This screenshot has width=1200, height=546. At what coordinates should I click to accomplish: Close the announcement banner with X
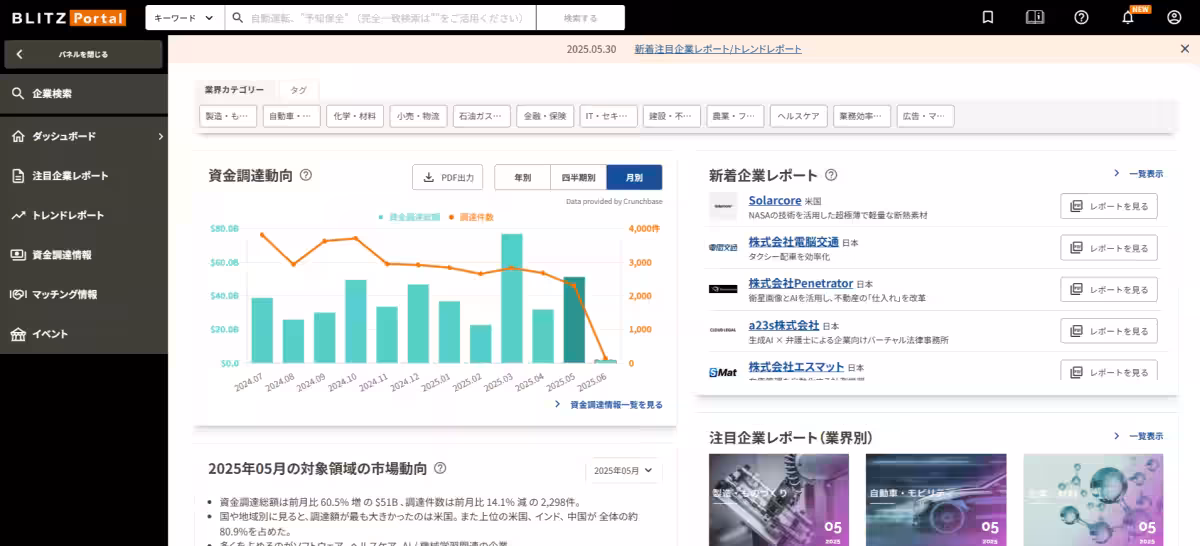click(1185, 49)
